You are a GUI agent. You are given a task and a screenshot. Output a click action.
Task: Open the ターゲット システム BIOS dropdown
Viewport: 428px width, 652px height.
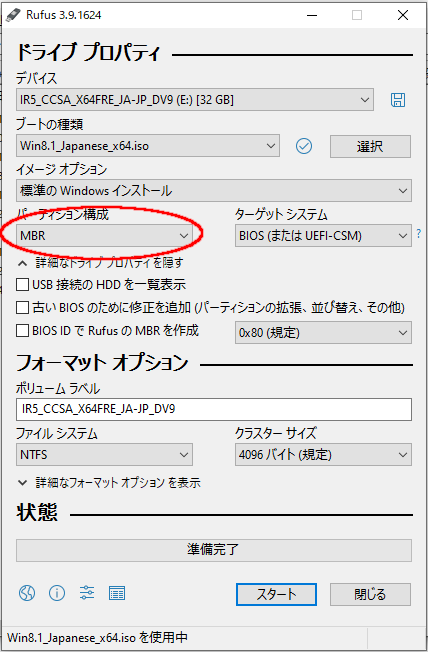tap(323, 236)
